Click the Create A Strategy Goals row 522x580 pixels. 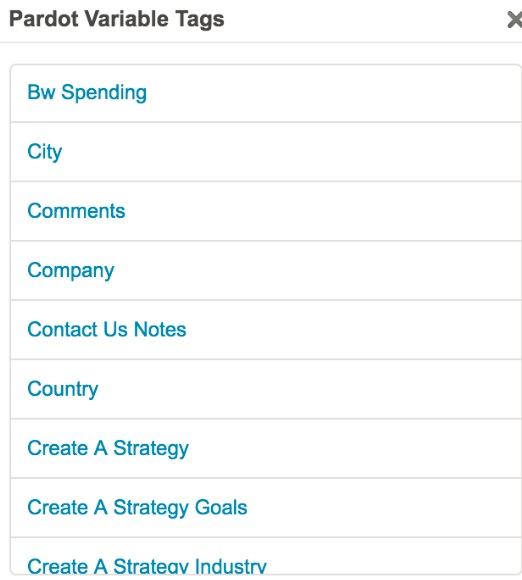click(266, 508)
